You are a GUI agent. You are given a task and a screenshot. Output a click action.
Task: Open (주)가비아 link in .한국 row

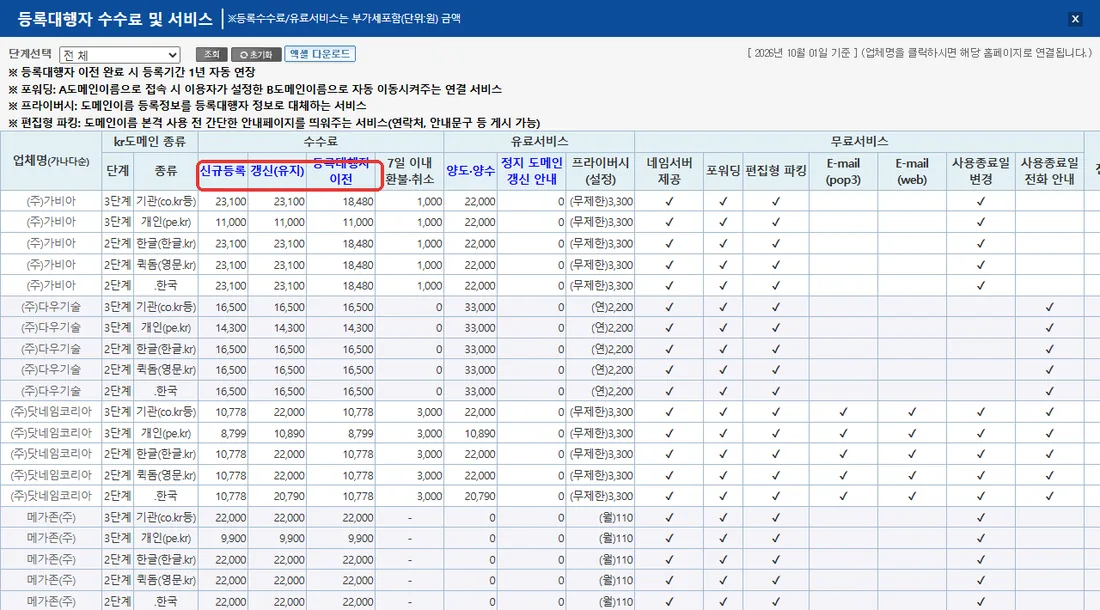(x=51, y=285)
